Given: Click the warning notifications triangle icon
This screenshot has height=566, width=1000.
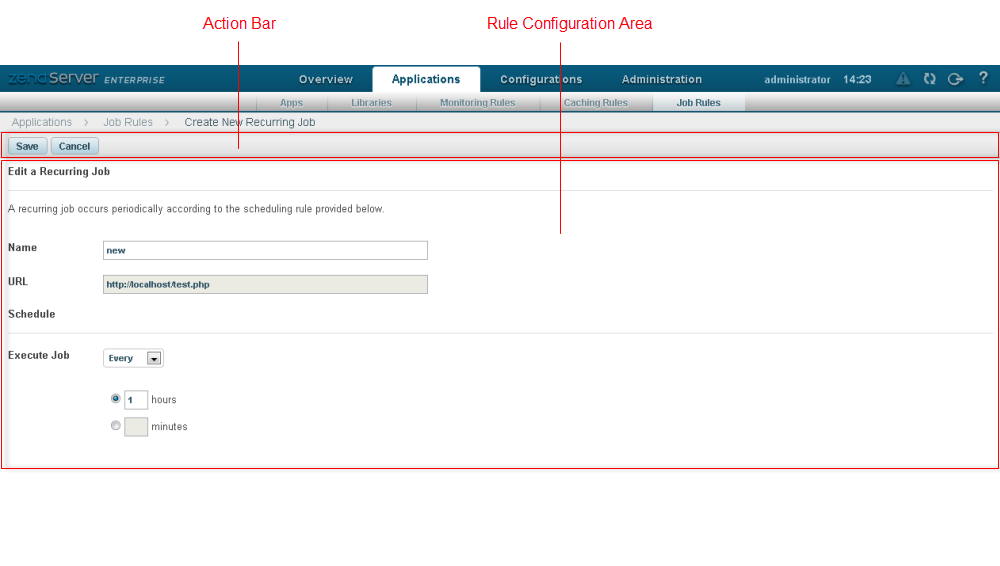Looking at the screenshot, I should coord(903,79).
